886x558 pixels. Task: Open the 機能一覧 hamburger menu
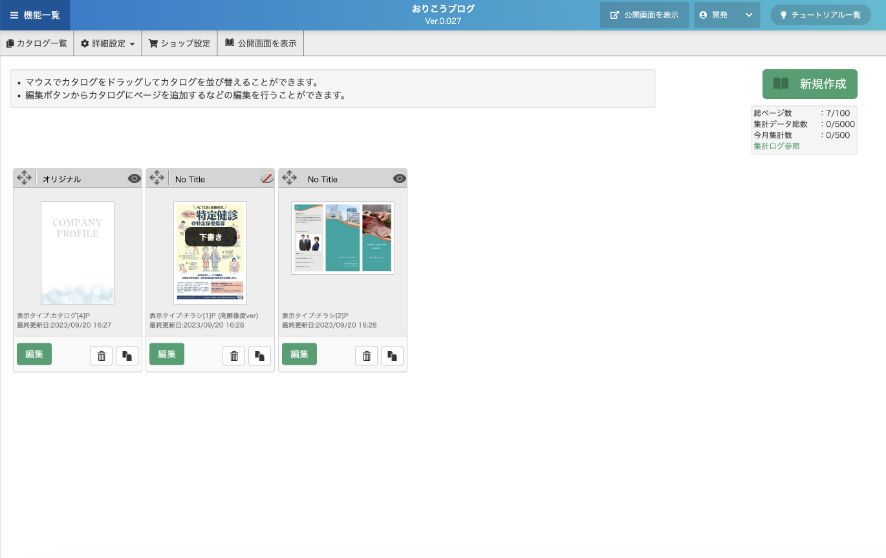[x=35, y=15]
